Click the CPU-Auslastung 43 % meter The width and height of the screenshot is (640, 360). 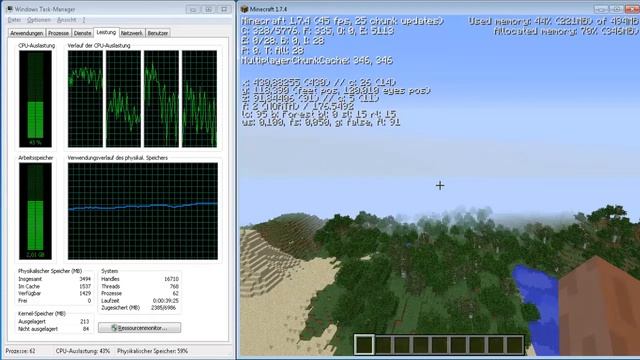[x=36, y=99]
